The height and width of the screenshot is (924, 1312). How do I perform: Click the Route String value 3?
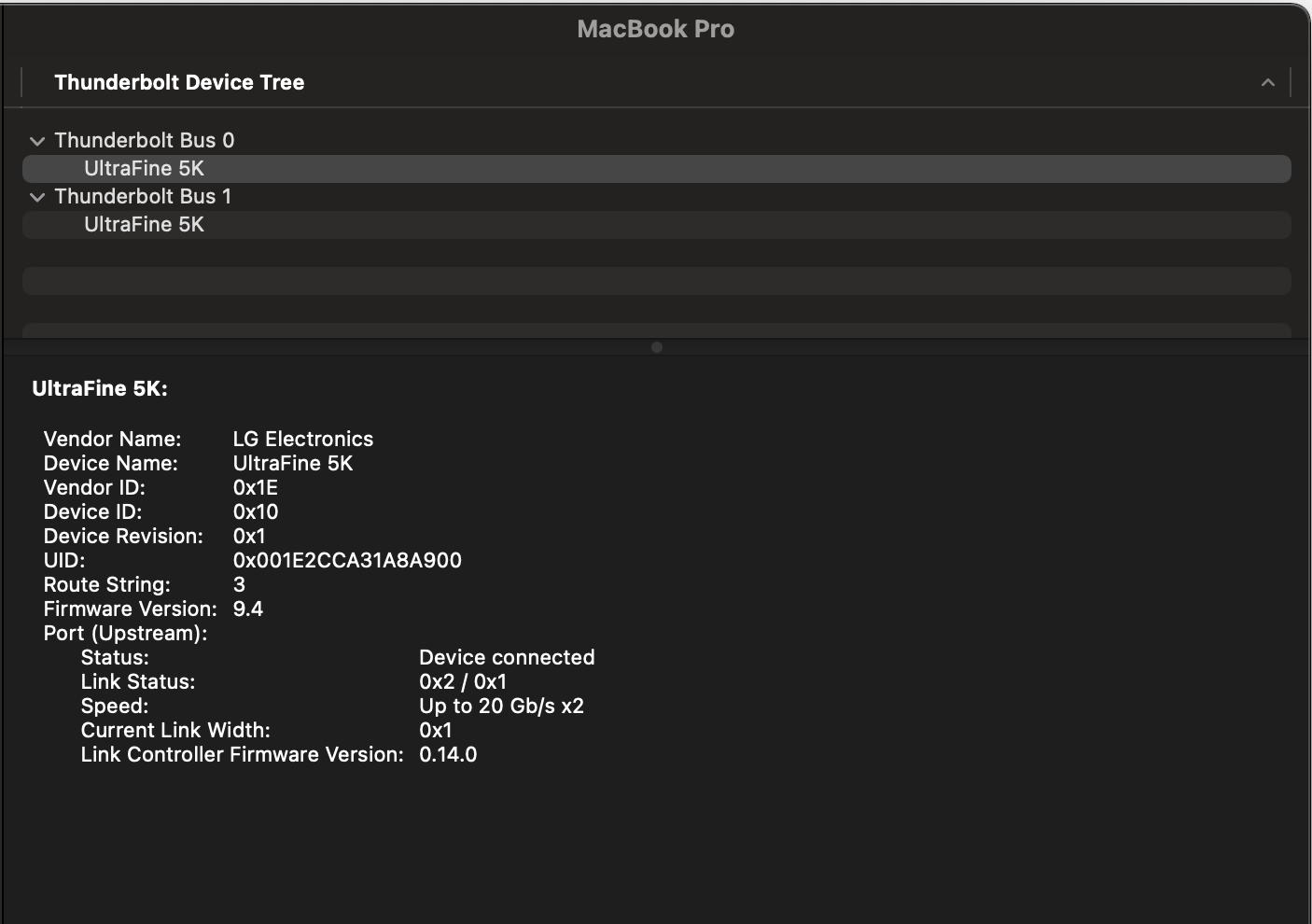tap(239, 584)
